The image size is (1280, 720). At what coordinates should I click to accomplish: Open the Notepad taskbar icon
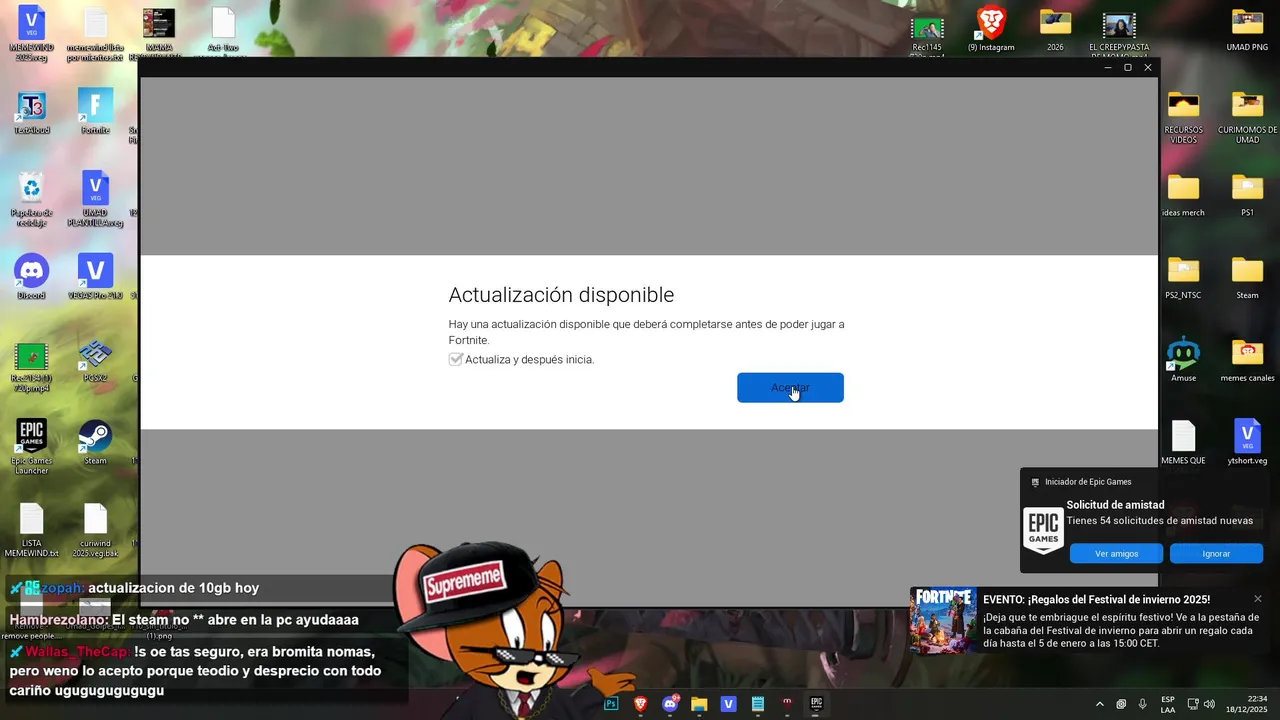coord(758,704)
